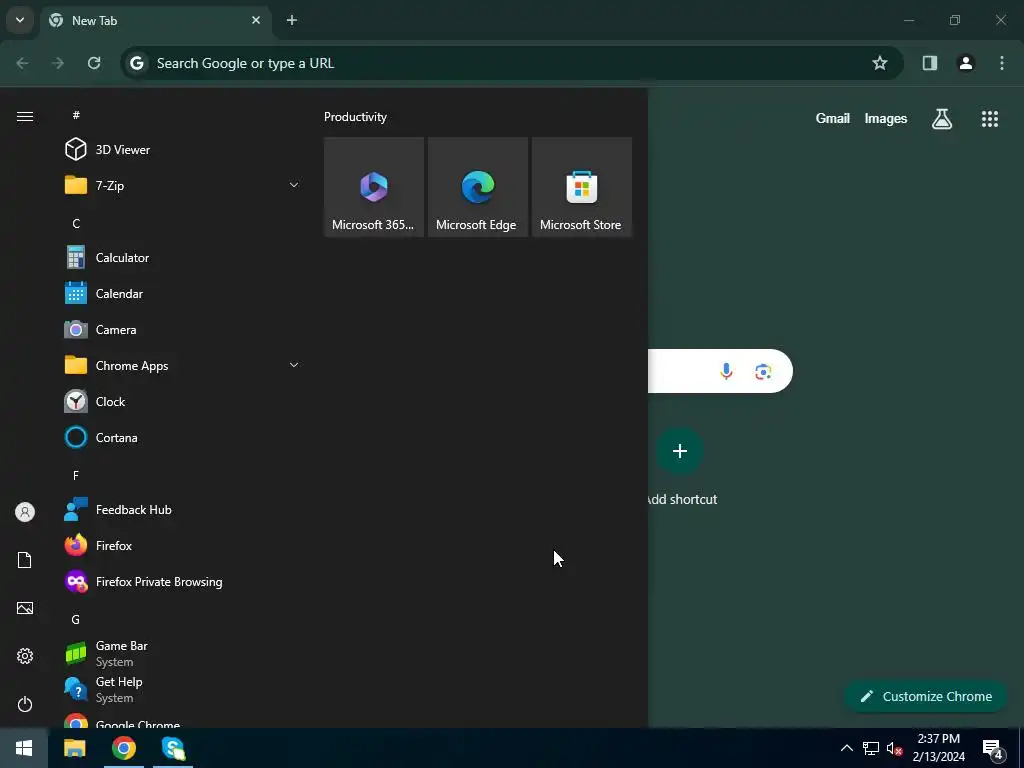The width and height of the screenshot is (1024, 768).
Task: Bookmark this tab with the star
Action: (880, 63)
